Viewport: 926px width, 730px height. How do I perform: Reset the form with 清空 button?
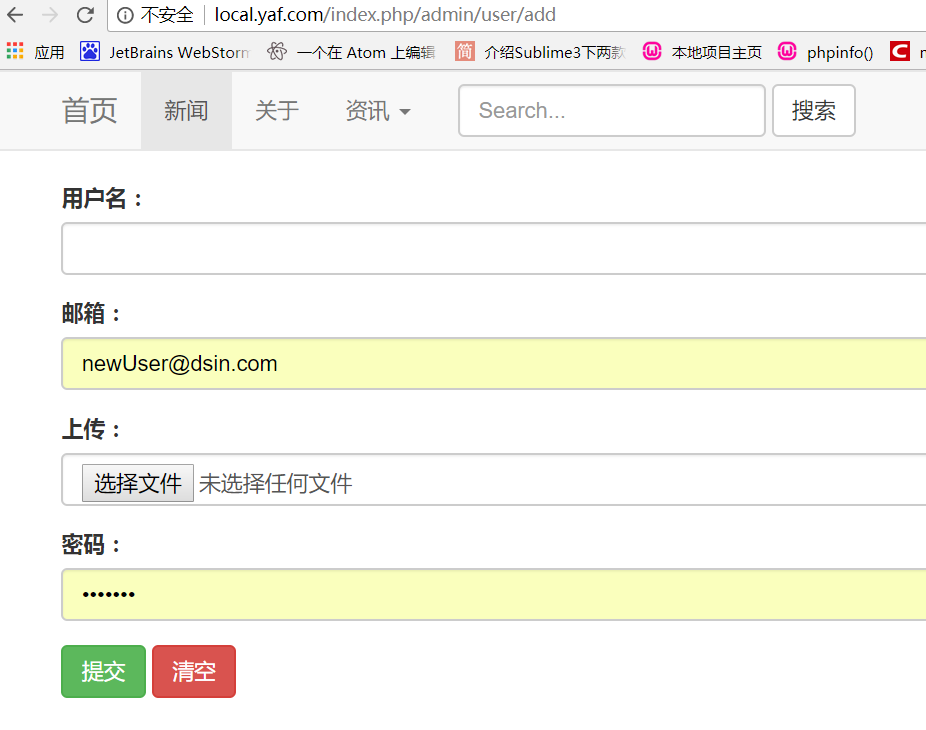pos(194,671)
